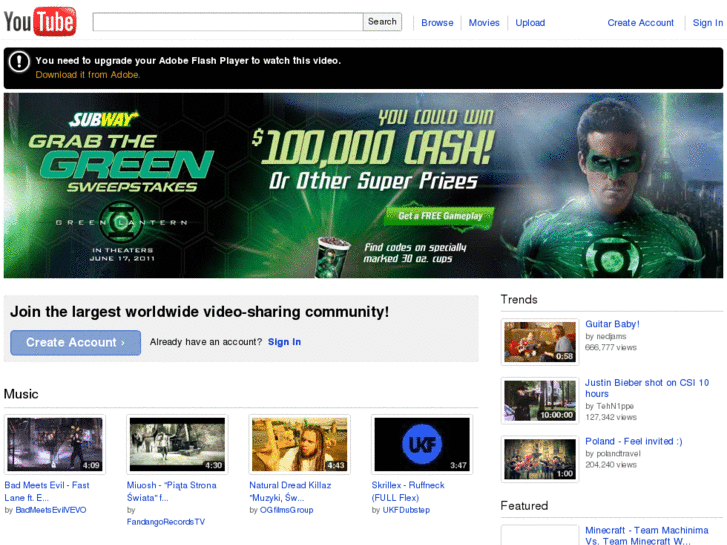Open the Miuosh video thumbnail
This screenshot has height=545, width=727.
tap(177, 444)
